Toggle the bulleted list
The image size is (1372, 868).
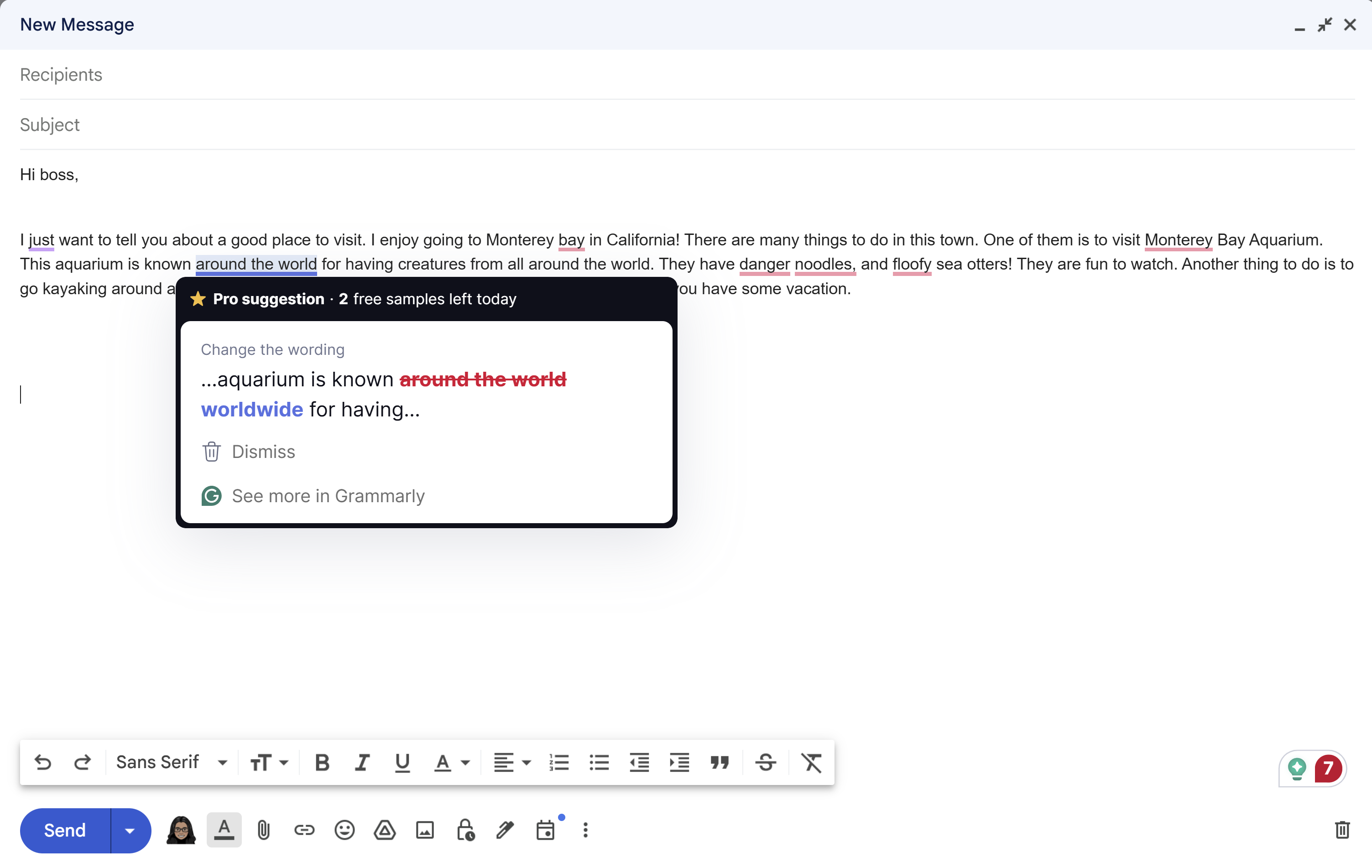pos(599,762)
